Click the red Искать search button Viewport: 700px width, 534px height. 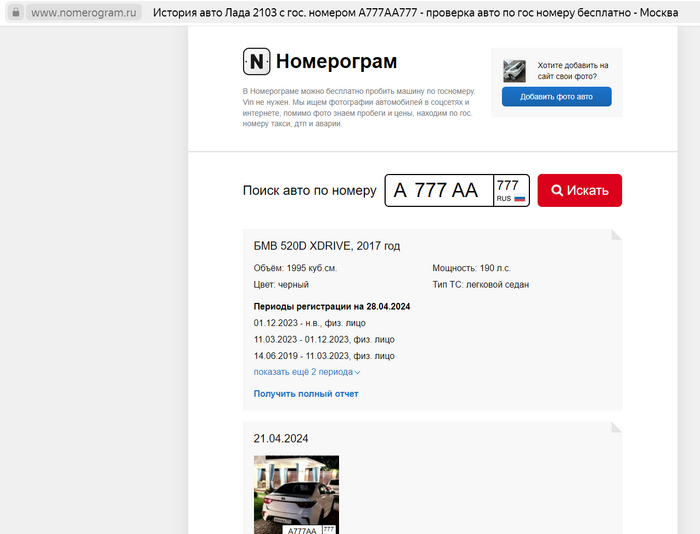click(x=579, y=191)
